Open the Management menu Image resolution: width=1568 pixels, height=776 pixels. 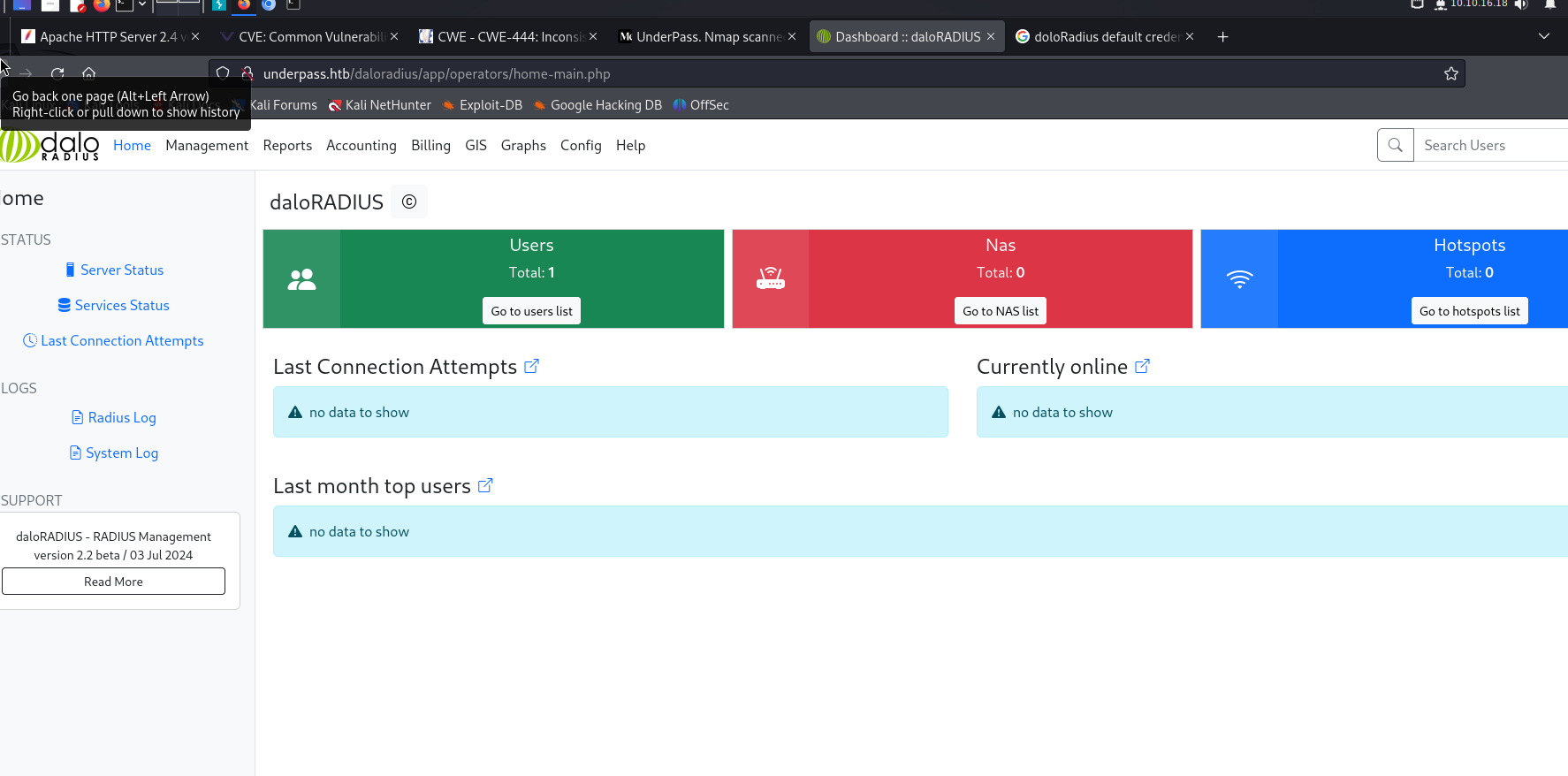tap(207, 145)
